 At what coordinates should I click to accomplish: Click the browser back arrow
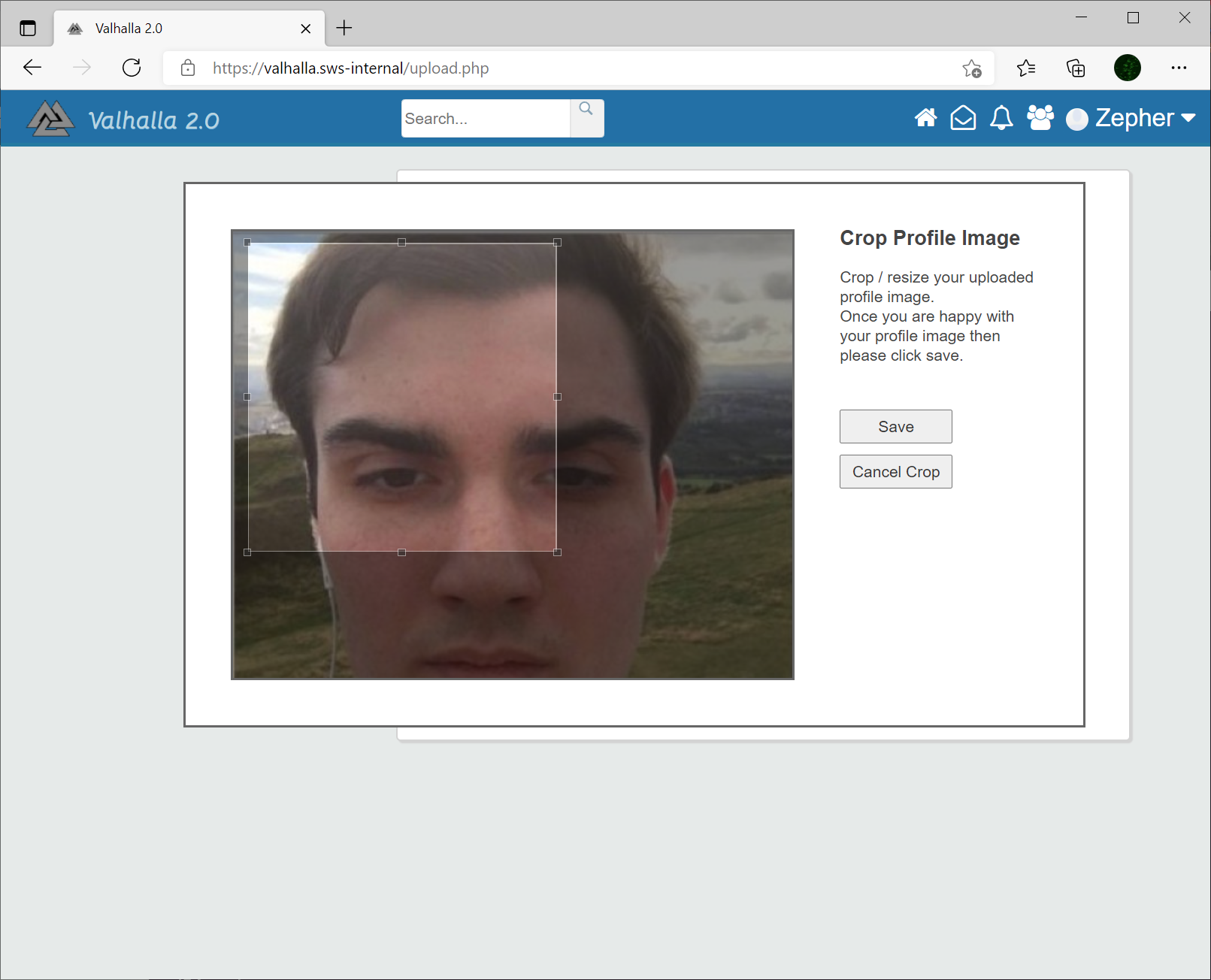(x=32, y=68)
